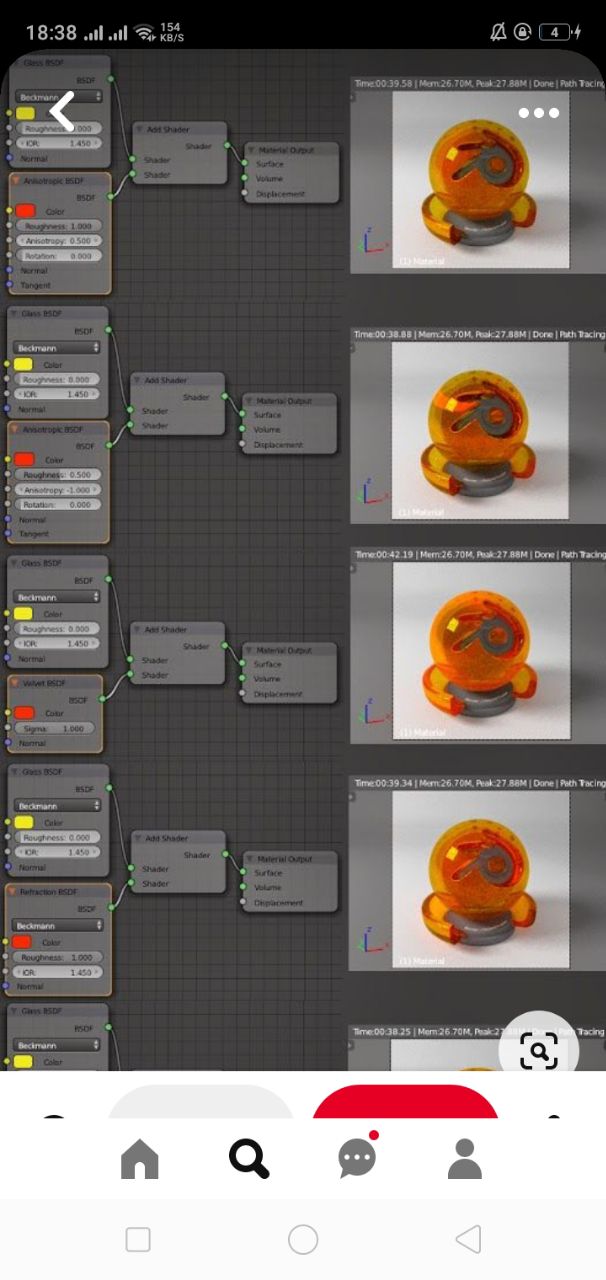The image size is (606, 1280).
Task: Tap the Velvet BSDF node title
Action: coord(43,683)
